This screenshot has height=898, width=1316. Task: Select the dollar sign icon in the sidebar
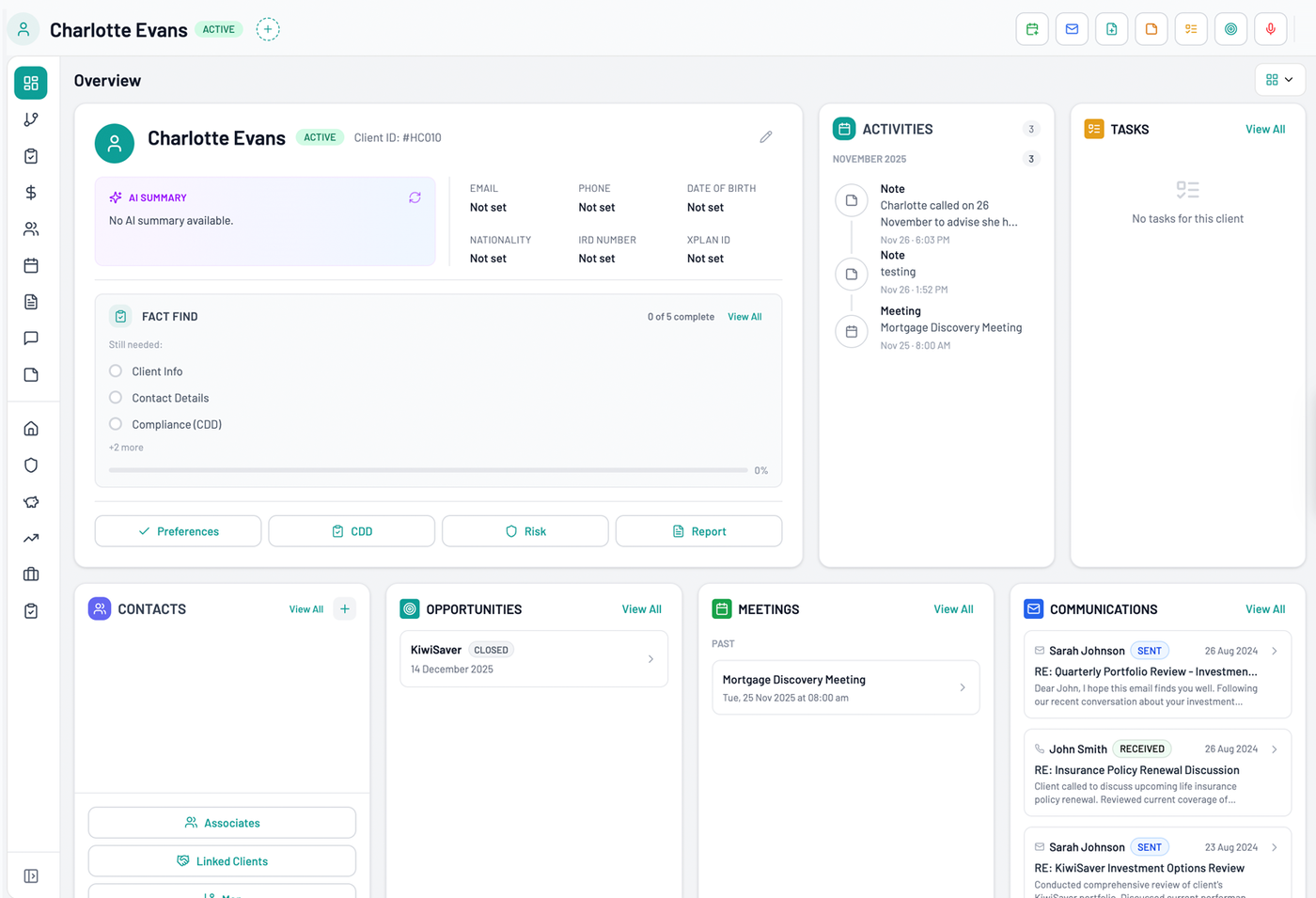(x=30, y=192)
